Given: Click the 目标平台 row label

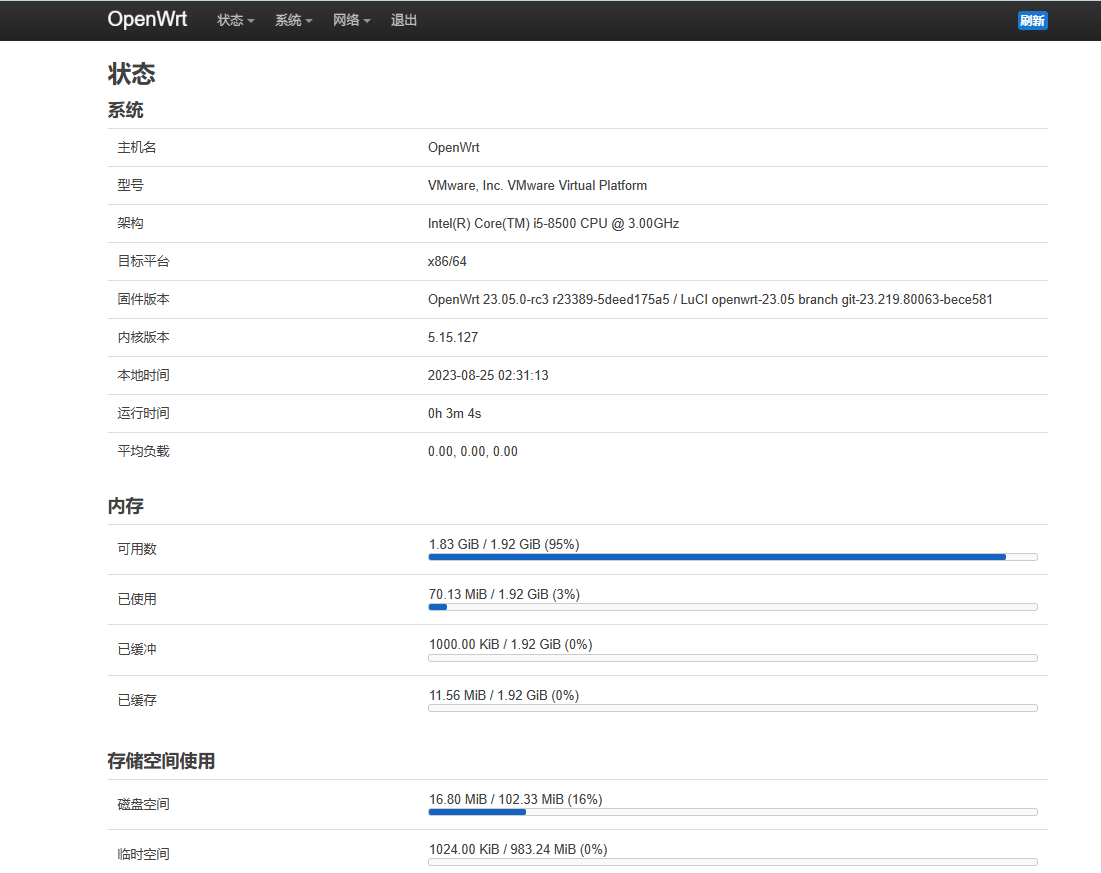Looking at the screenshot, I should click(x=143, y=261).
